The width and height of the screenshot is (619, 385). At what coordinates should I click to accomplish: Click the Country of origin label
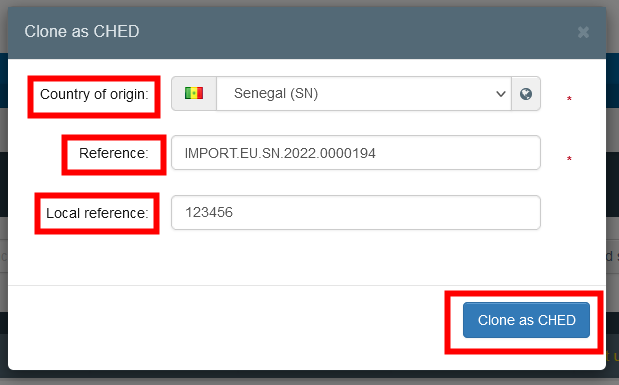[x=94, y=94]
